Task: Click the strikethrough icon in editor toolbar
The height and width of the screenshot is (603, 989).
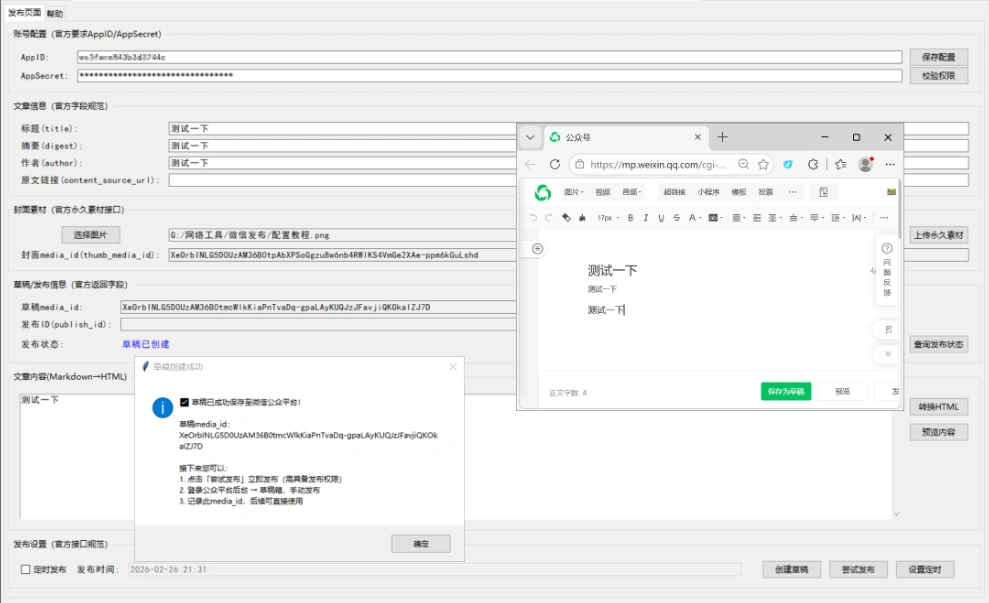Action: pos(676,217)
